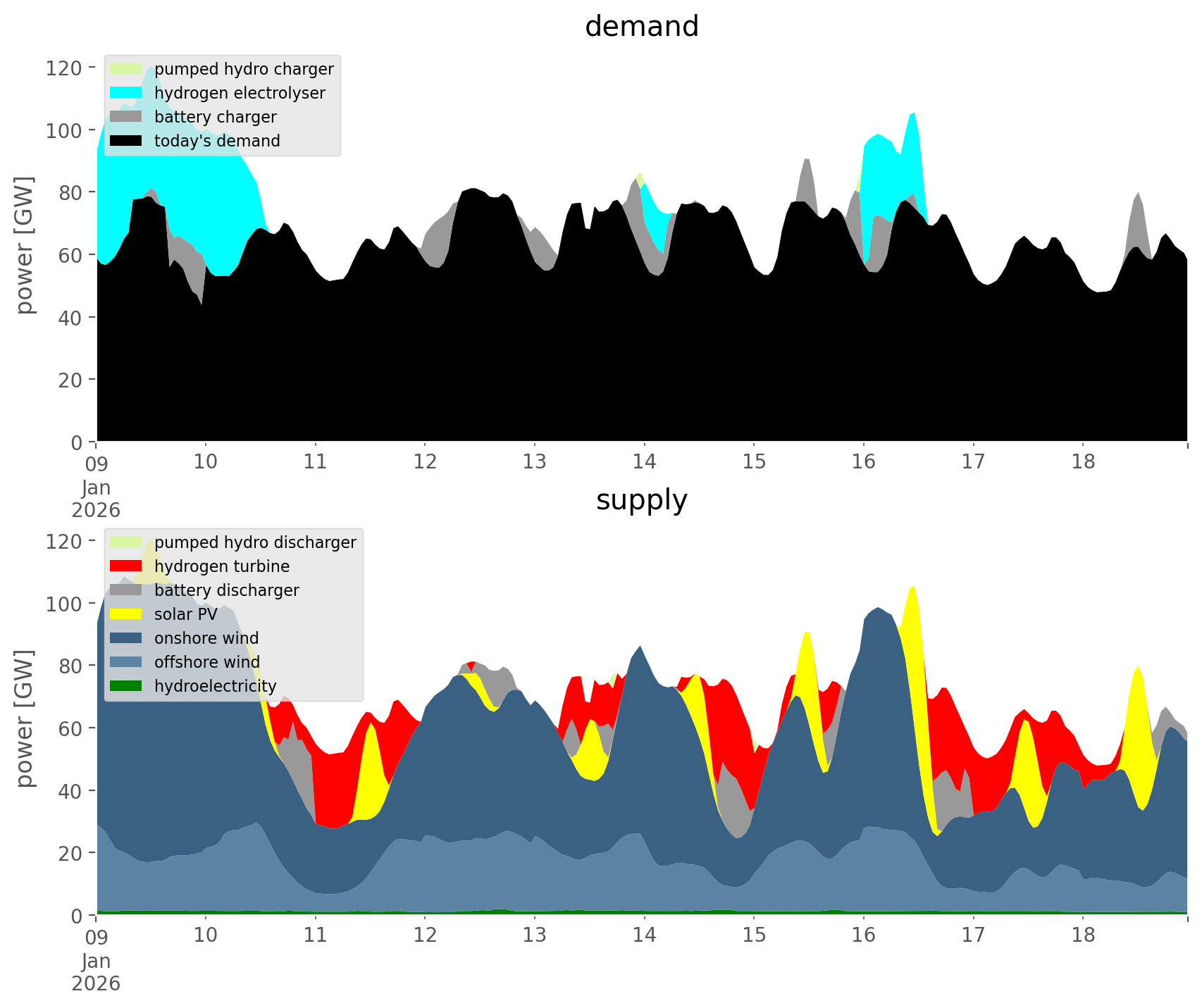Click the cyan hydrogen electrolyser legend swatch
Image resolution: width=1202 pixels, height=1008 pixels.
click(125, 93)
